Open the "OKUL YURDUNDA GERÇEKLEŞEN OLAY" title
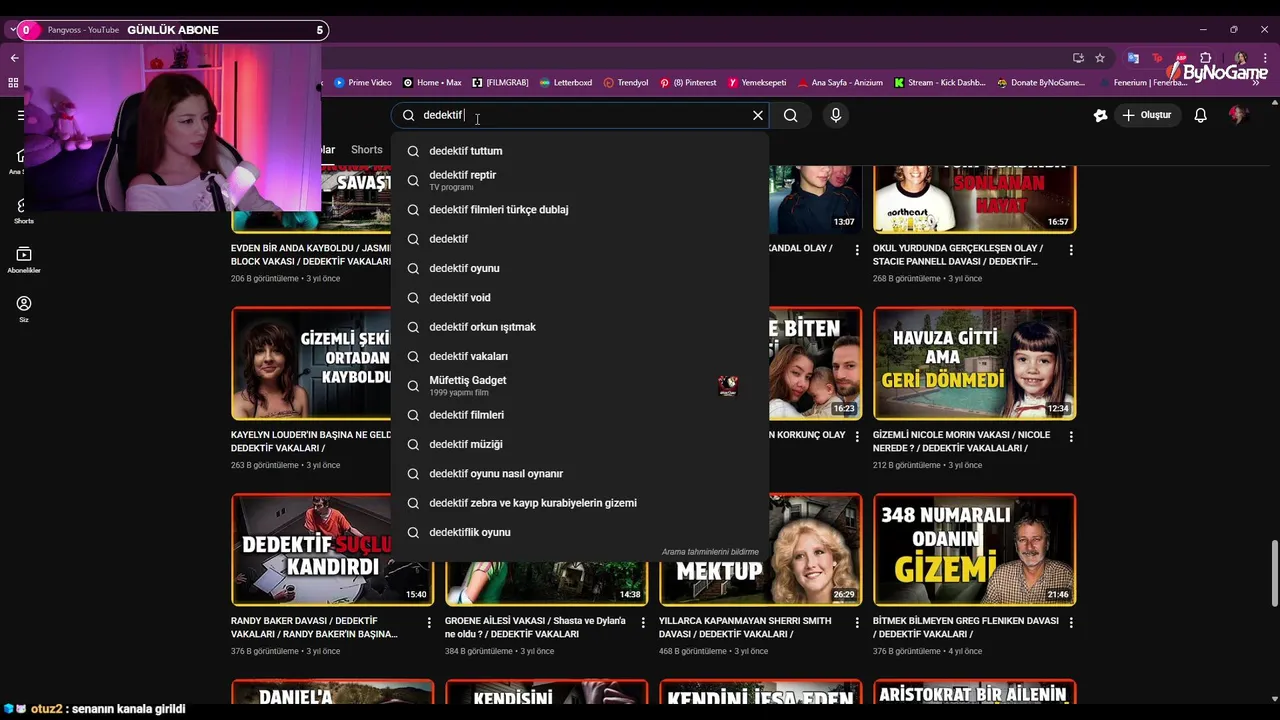The height and width of the screenshot is (720, 1280). pyautogui.click(x=958, y=254)
